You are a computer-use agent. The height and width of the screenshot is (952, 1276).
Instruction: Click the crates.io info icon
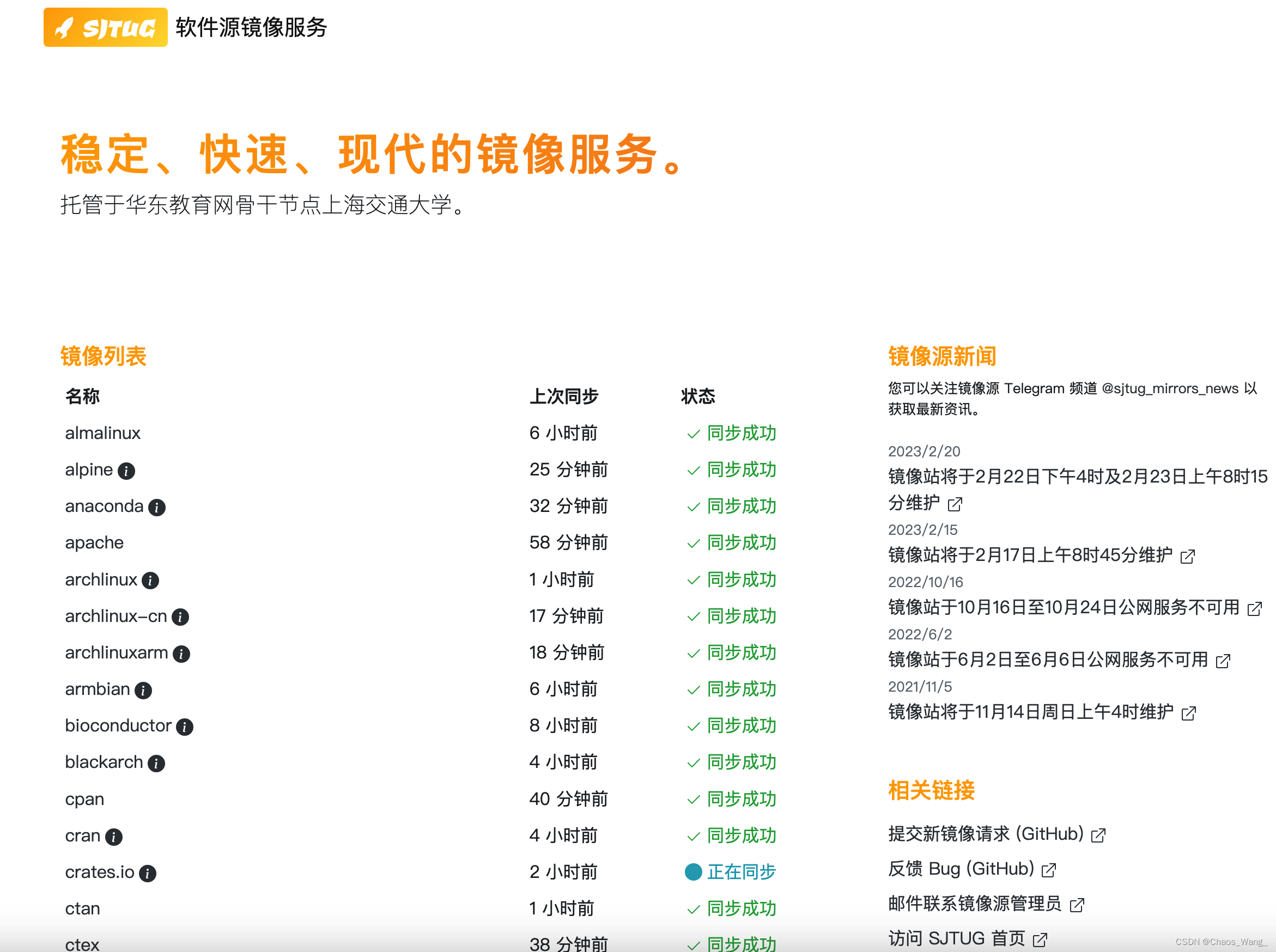(x=148, y=874)
